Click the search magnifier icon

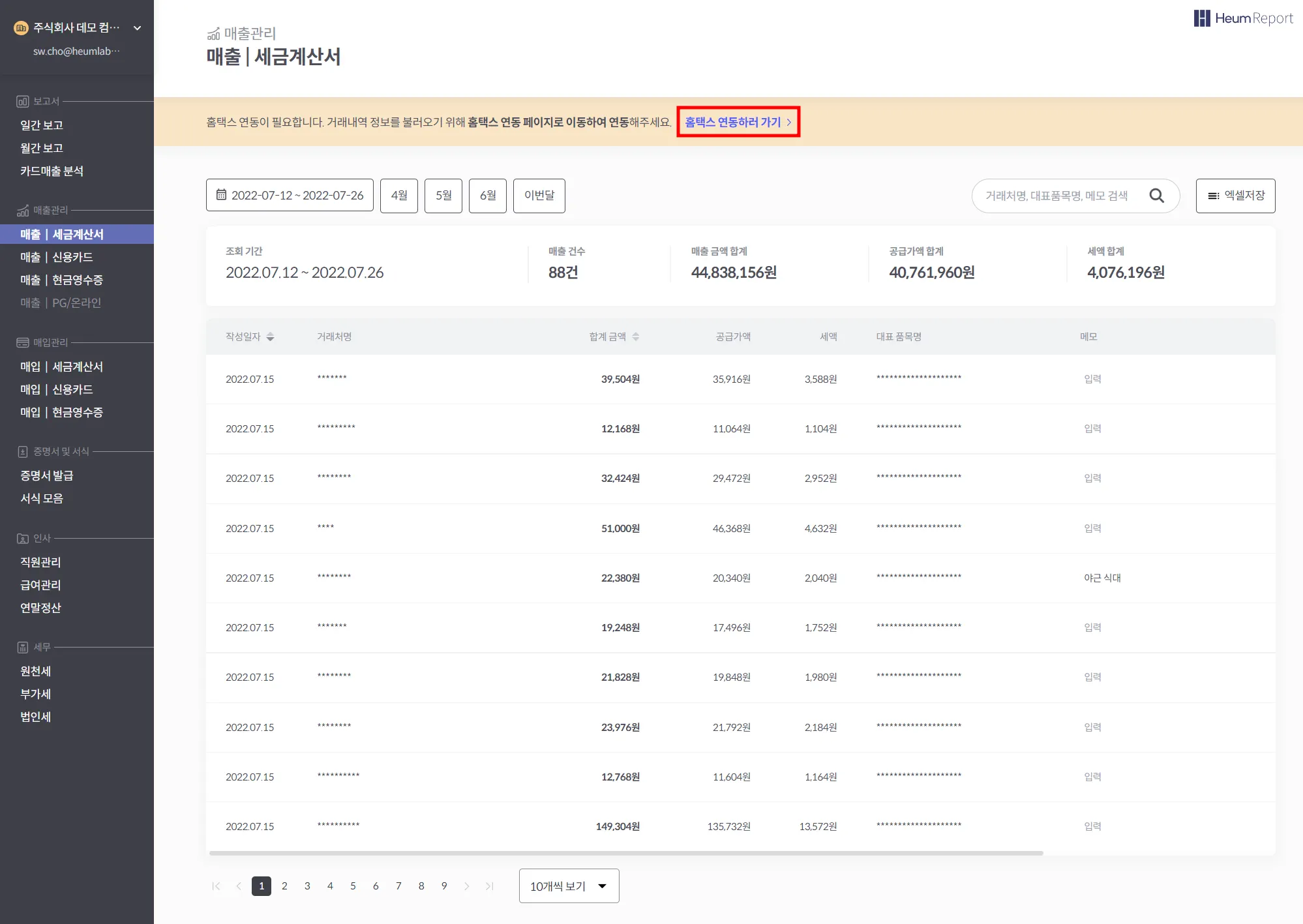(1156, 196)
